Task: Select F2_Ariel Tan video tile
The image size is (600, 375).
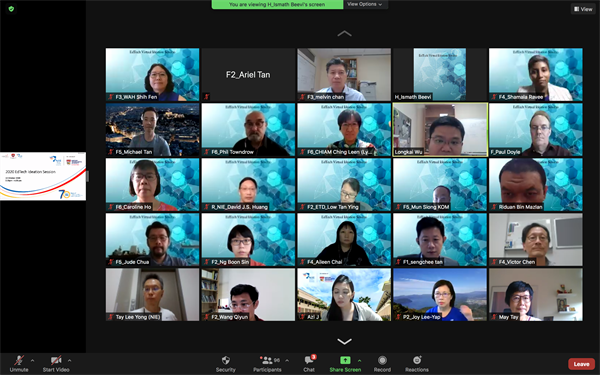Action: point(248,75)
